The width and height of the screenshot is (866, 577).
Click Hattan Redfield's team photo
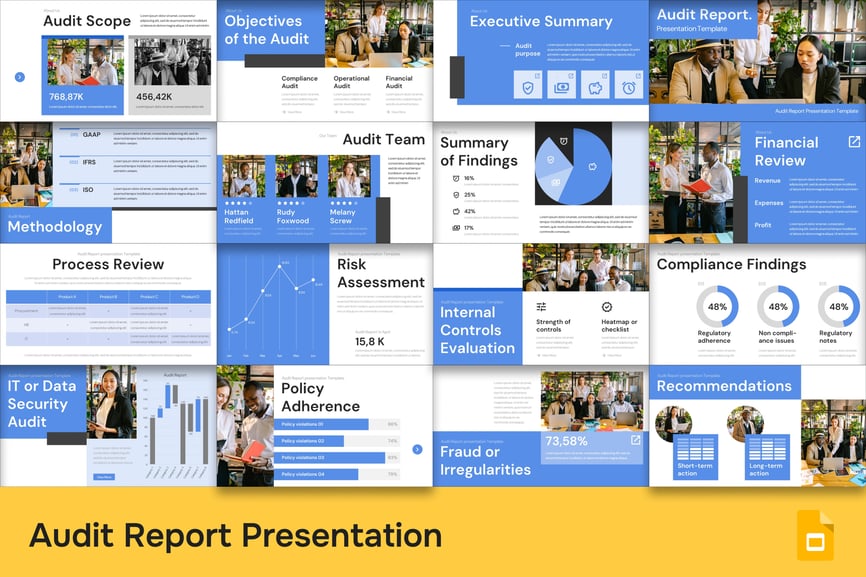[243, 176]
